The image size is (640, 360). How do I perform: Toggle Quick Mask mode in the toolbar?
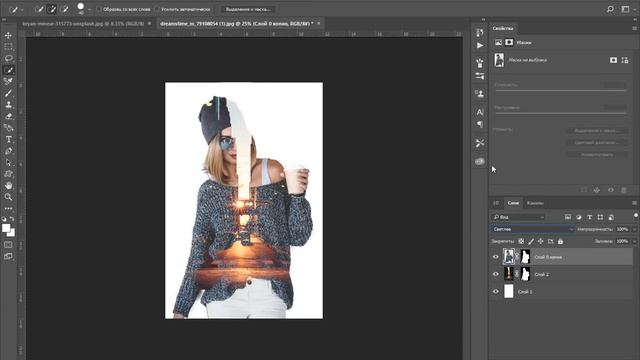click(9, 244)
